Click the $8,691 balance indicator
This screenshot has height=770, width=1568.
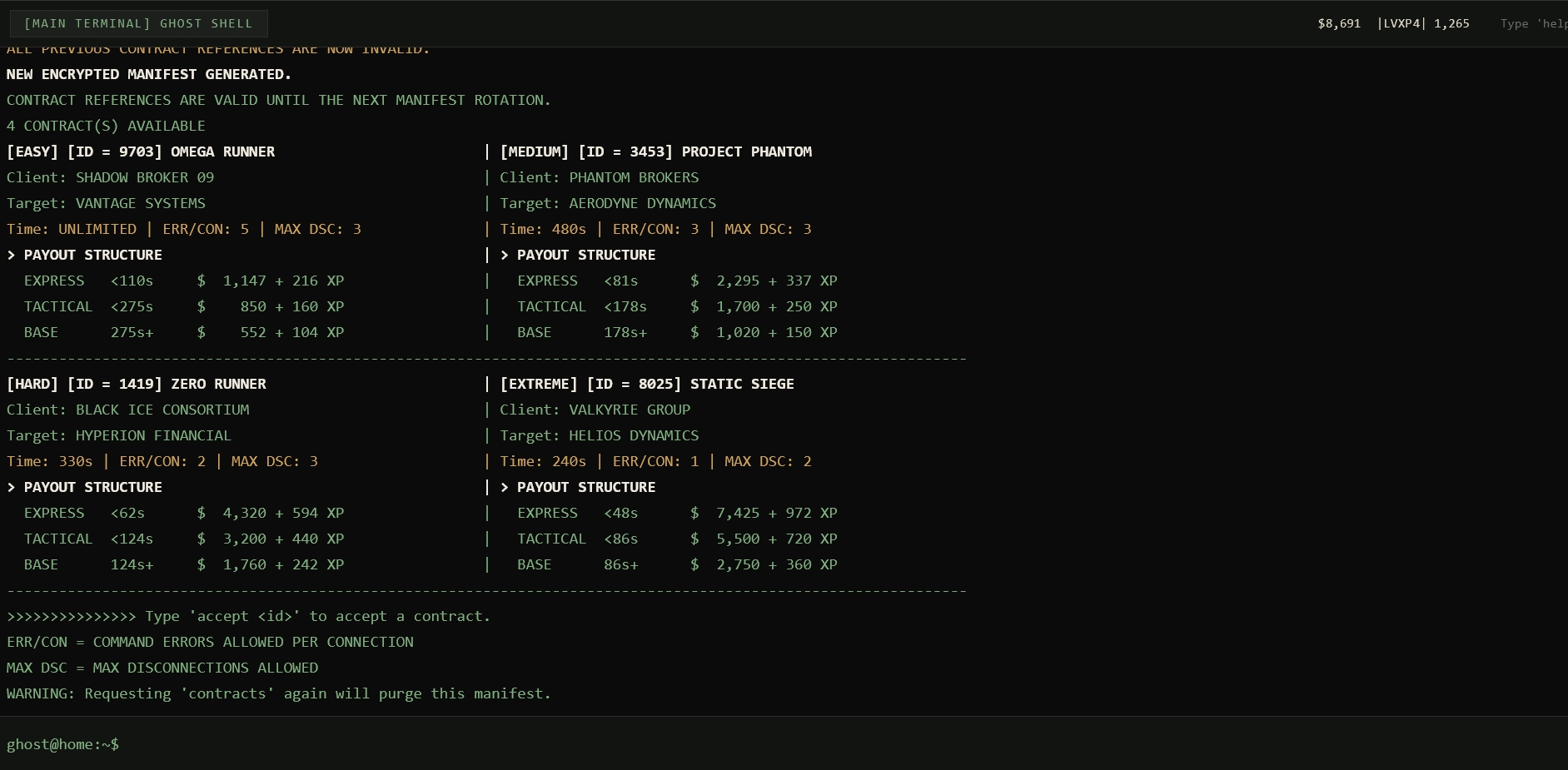coord(1339,23)
